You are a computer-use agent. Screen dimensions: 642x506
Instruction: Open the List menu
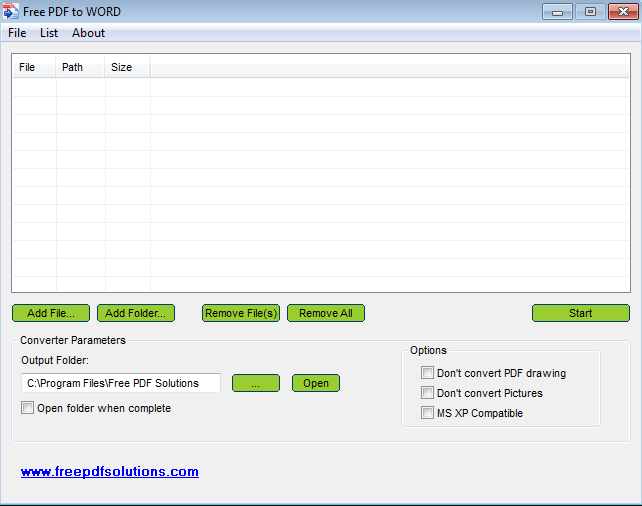[x=49, y=33]
